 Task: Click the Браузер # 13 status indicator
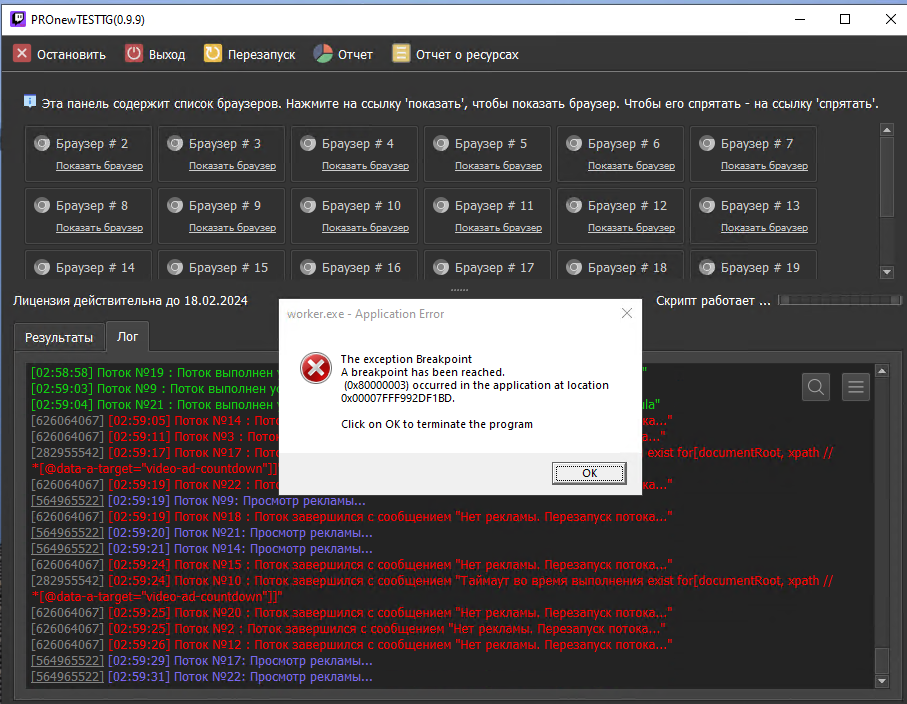pos(707,206)
